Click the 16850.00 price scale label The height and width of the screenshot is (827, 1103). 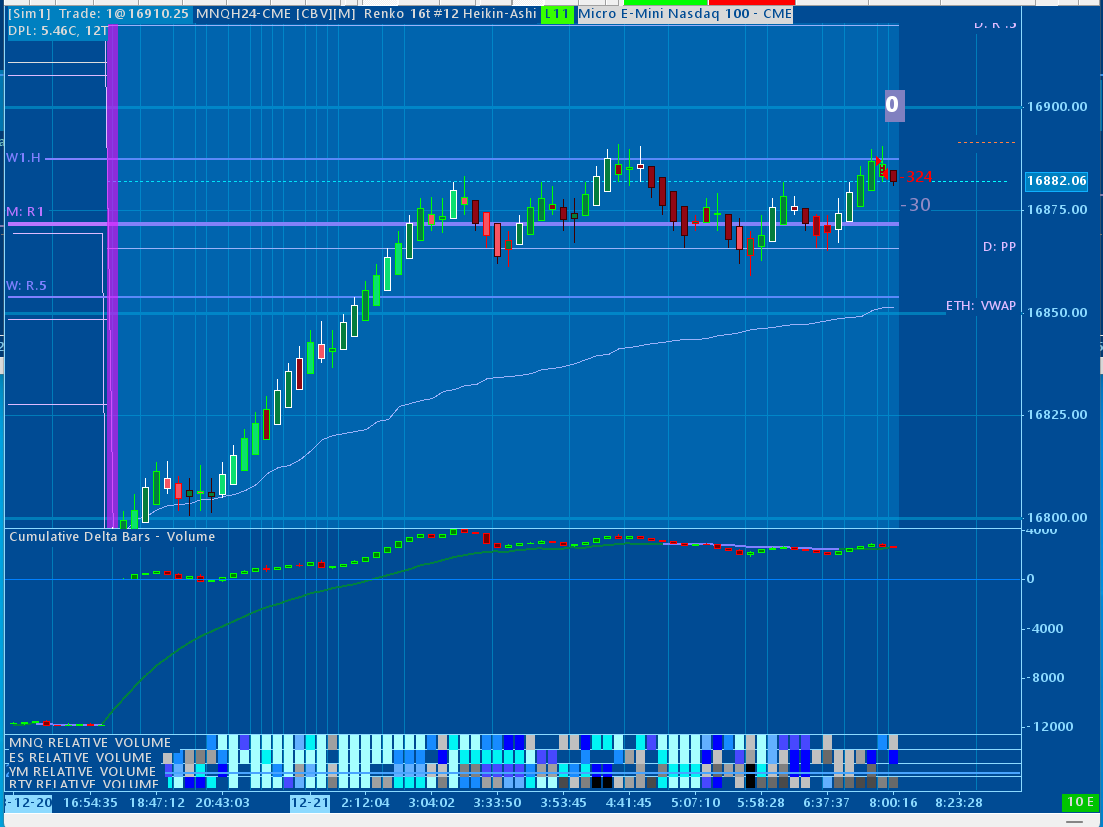(1057, 312)
